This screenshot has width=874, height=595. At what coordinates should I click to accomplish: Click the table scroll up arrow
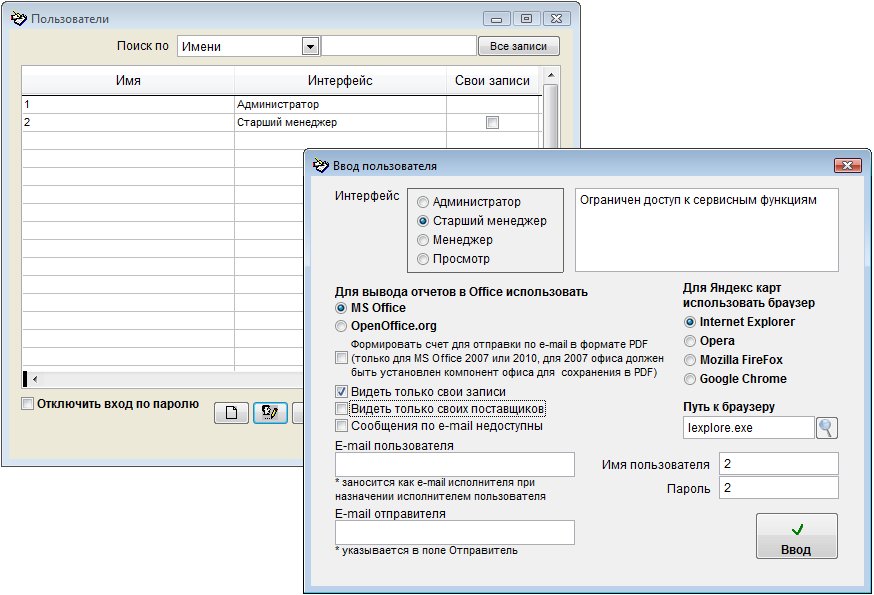(x=551, y=75)
